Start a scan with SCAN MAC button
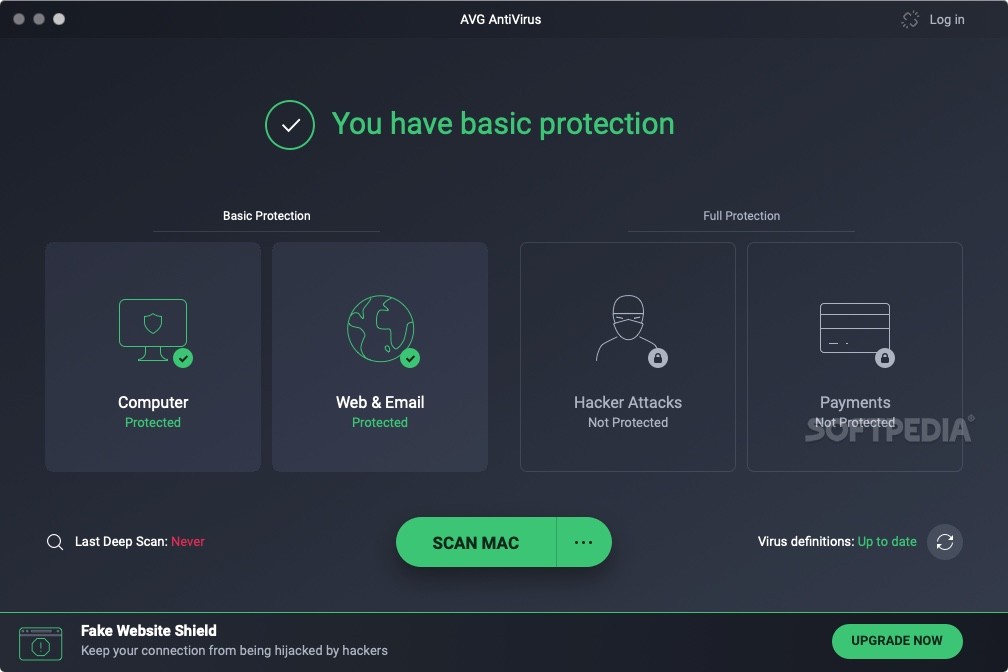Screen dimensions: 1008x672 tap(476, 543)
